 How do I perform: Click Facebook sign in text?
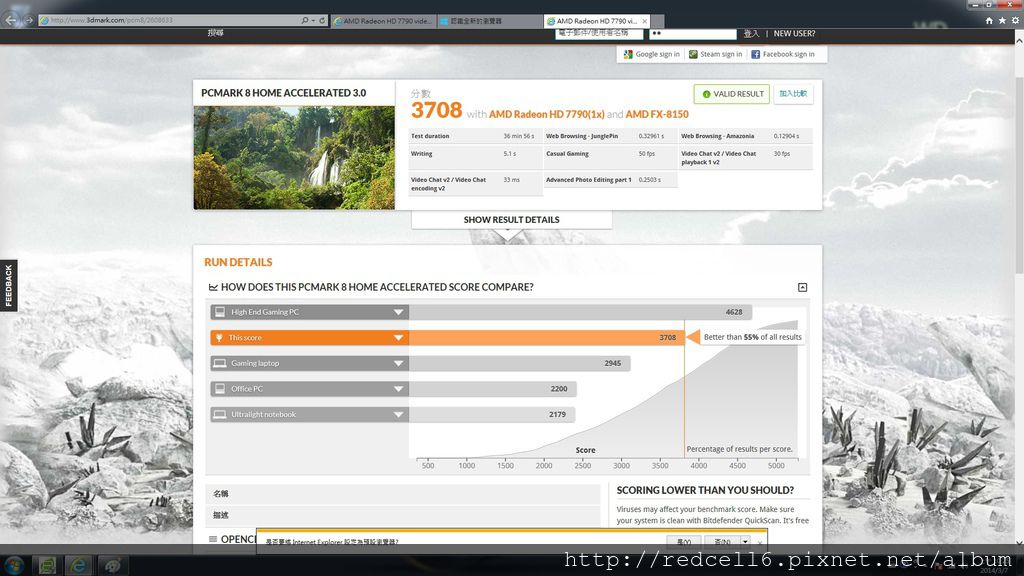pos(788,54)
